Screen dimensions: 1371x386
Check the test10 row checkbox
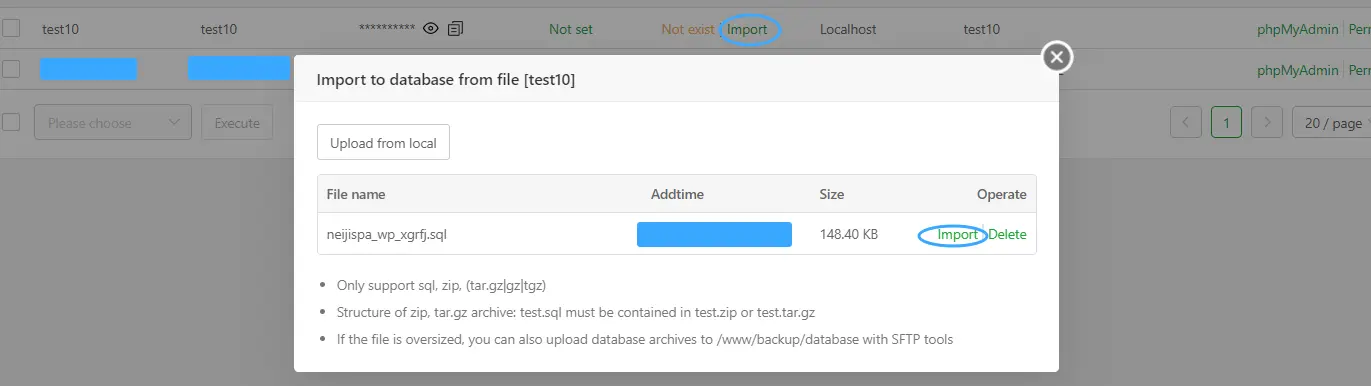(10, 29)
